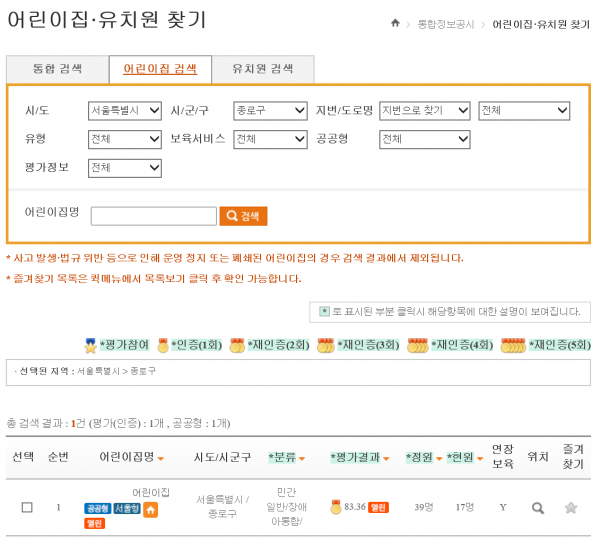Open the 시/도 dropdown showing 서울특별시
The height and width of the screenshot is (539, 600).
click(124, 111)
